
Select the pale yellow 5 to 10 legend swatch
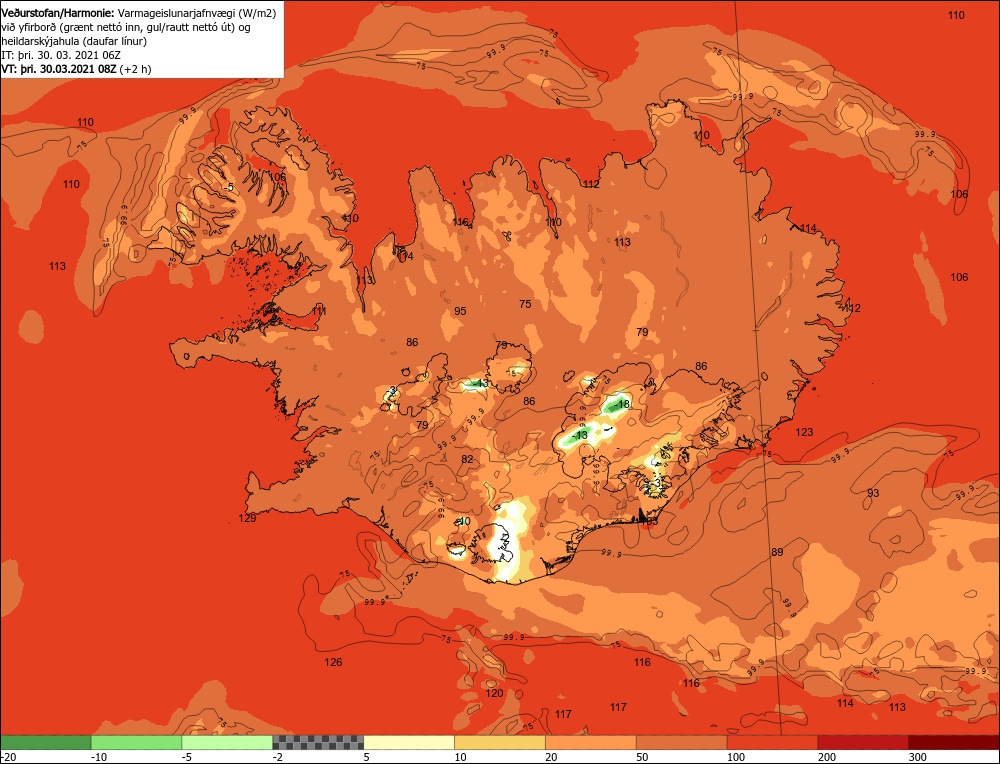[409, 742]
